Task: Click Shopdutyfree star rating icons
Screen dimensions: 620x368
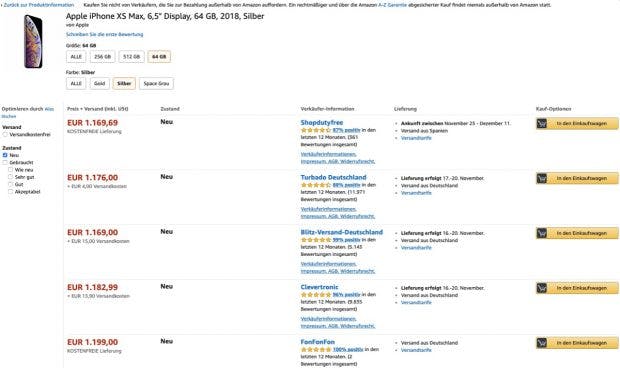Action: [x=316, y=130]
